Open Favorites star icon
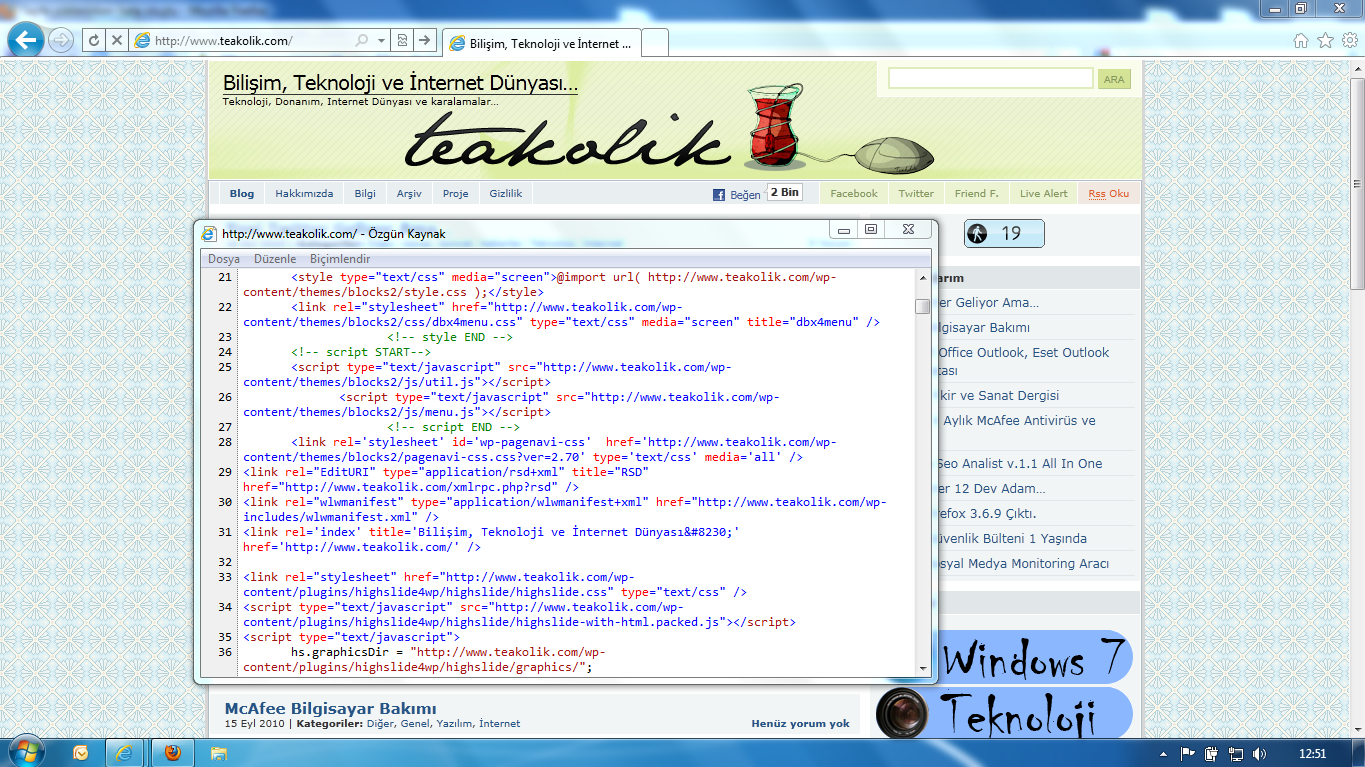This screenshot has height=767, width=1365. [x=1325, y=40]
